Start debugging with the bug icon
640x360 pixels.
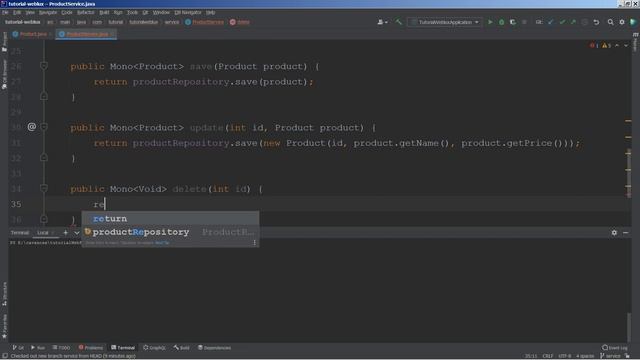[502, 22]
